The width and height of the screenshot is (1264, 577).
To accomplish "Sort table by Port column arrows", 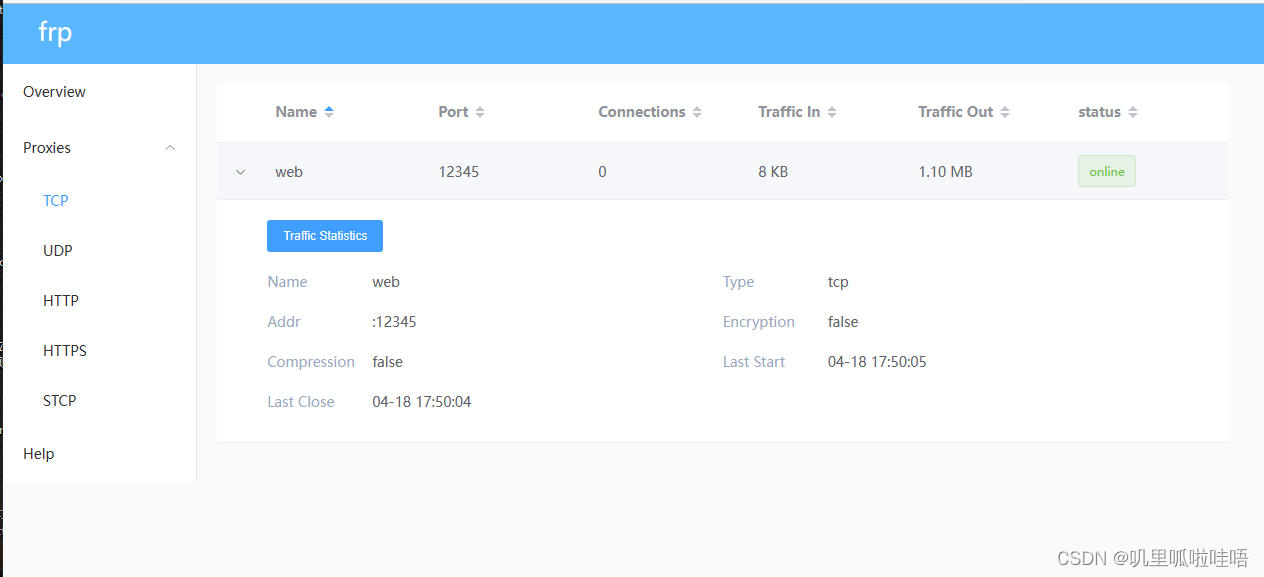I will point(480,112).
